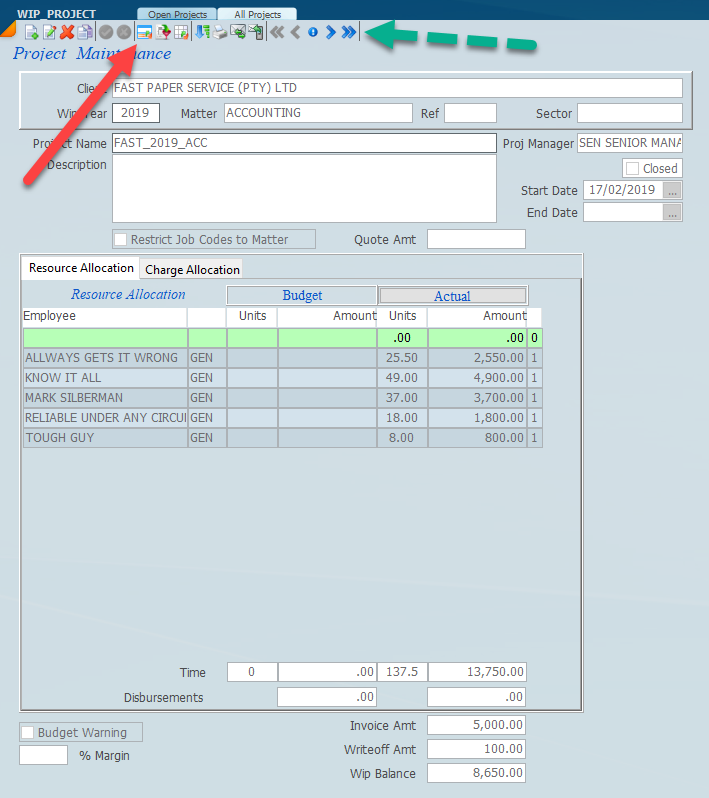Switch to the Open Projects tab

177,14
